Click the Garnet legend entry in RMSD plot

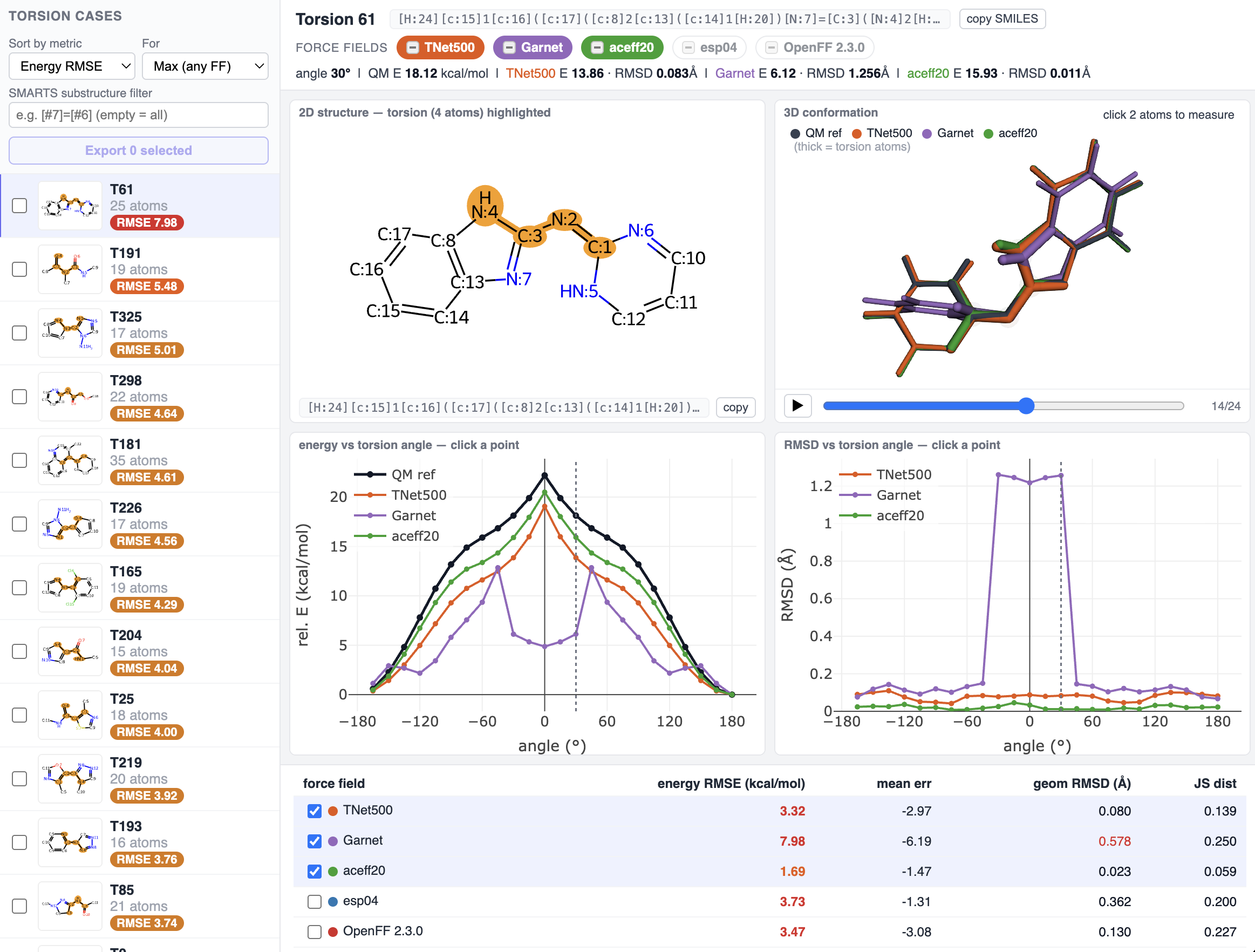coord(880,495)
